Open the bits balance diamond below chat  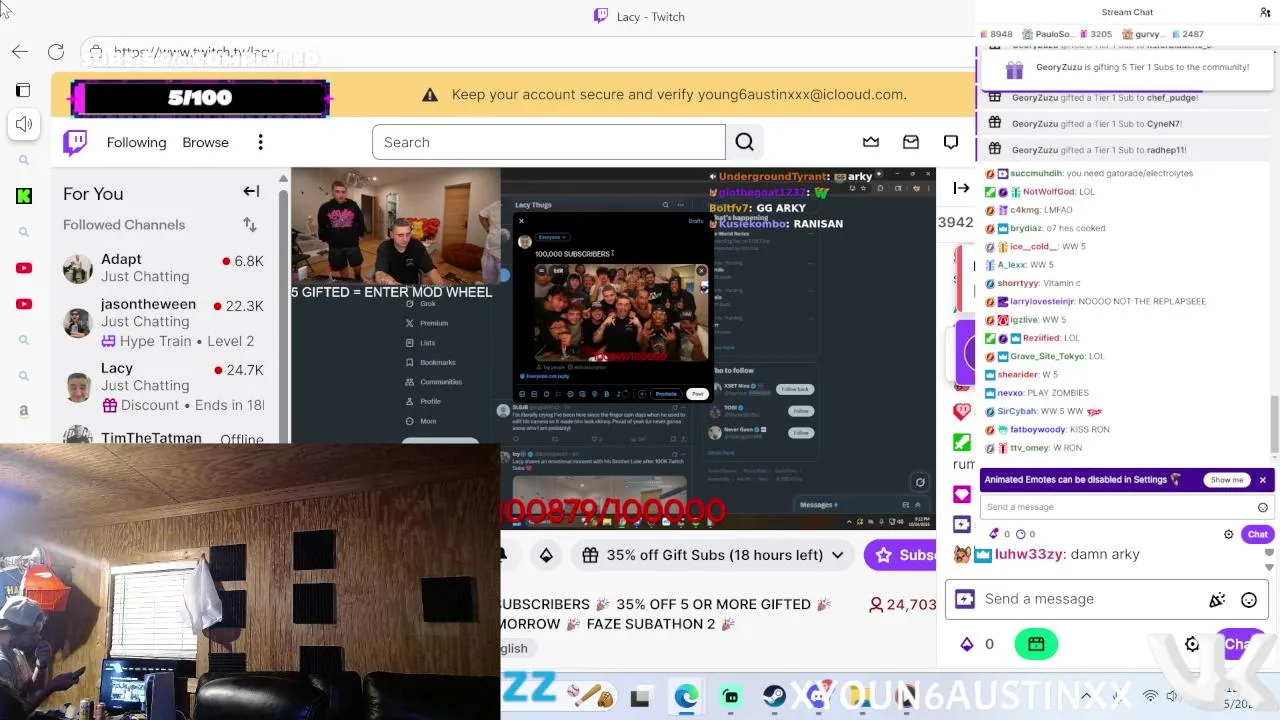coord(967,644)
